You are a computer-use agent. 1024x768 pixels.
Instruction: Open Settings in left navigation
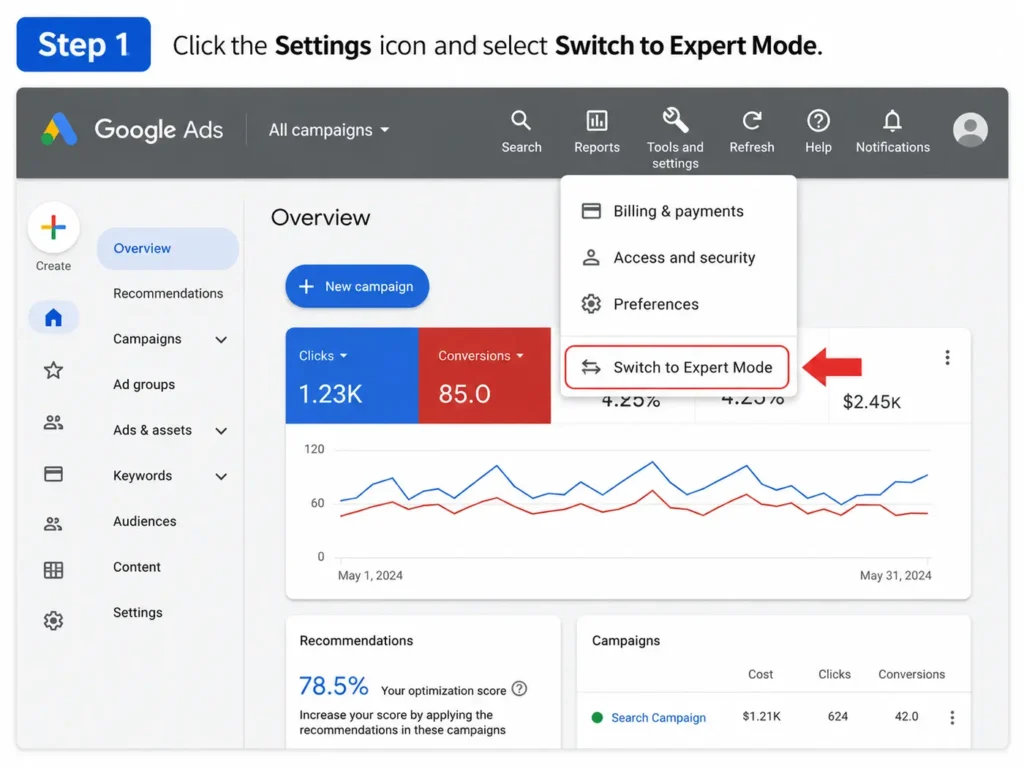point(137,613)
